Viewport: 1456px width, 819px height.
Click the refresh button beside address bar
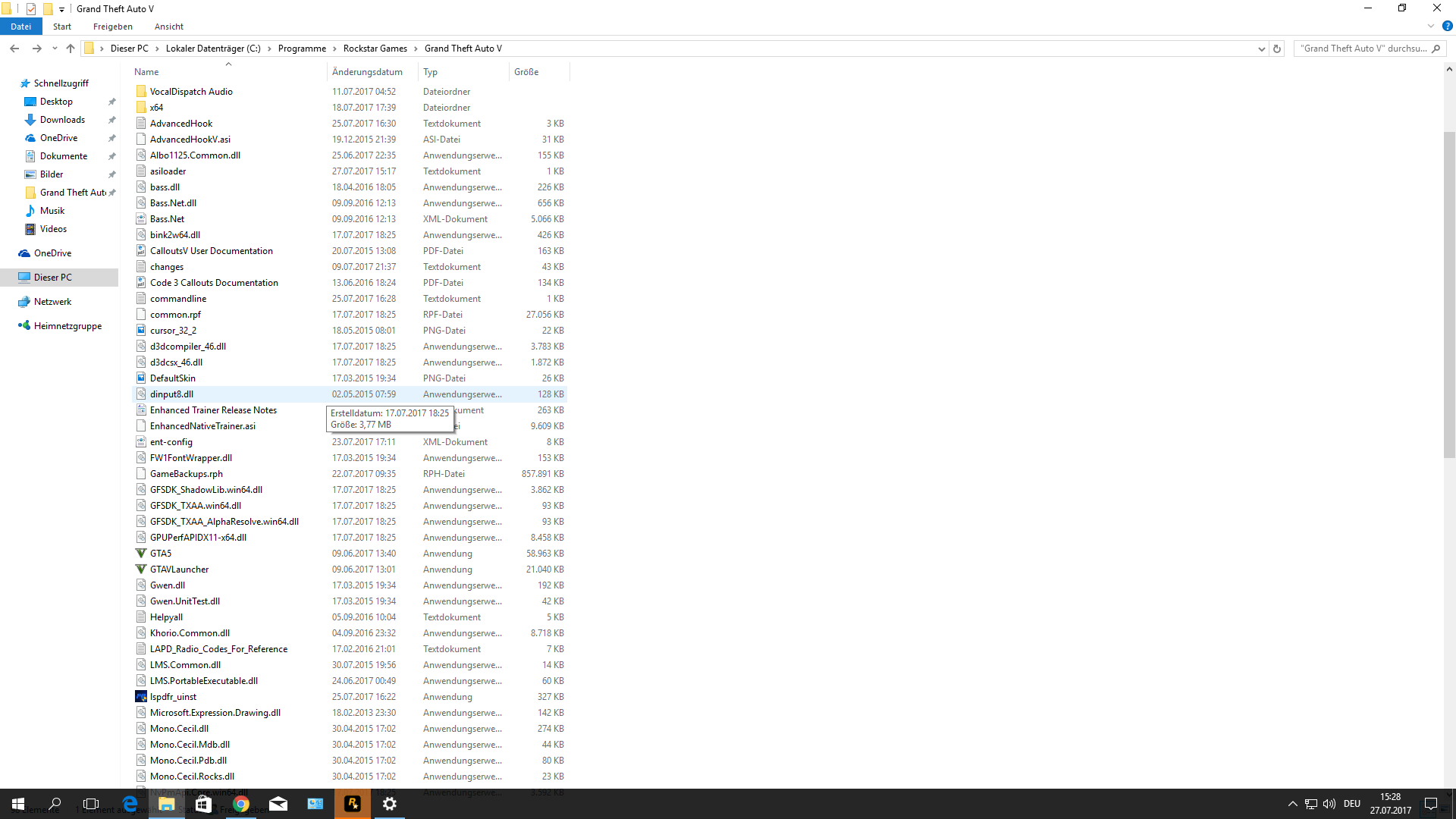pos(1277,49)
